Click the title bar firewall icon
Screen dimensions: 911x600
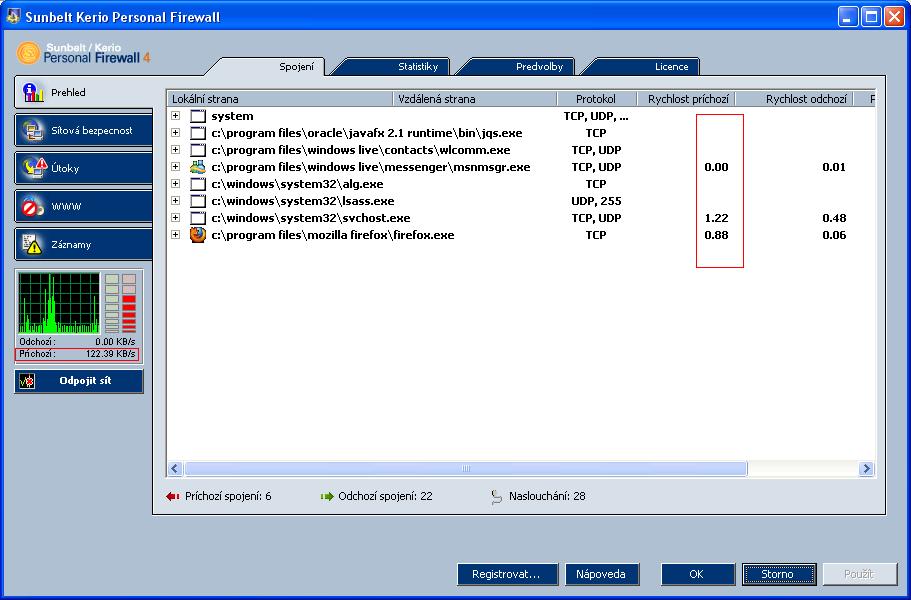point(13,16)
